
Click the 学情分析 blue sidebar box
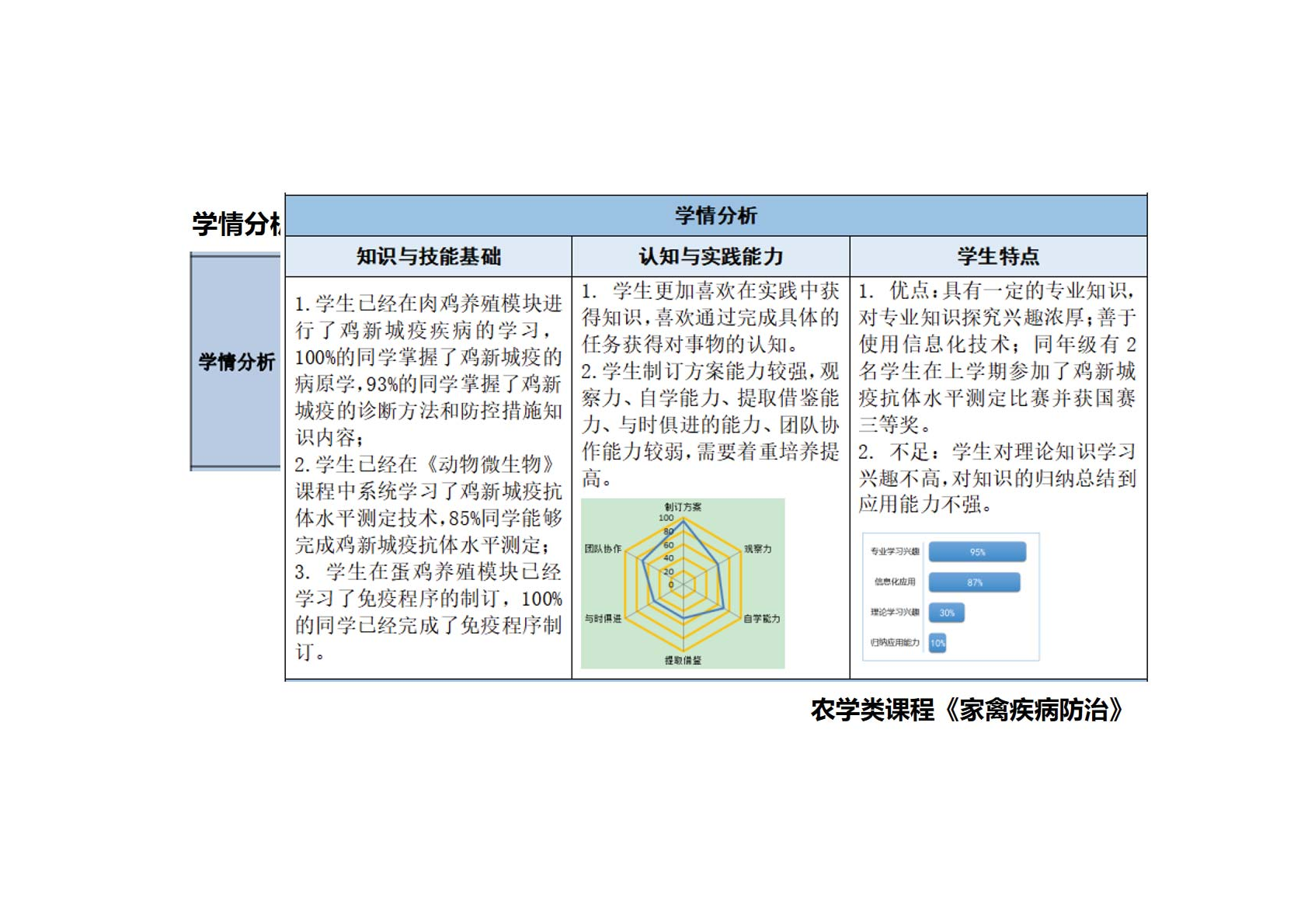[x=235, y=361]
